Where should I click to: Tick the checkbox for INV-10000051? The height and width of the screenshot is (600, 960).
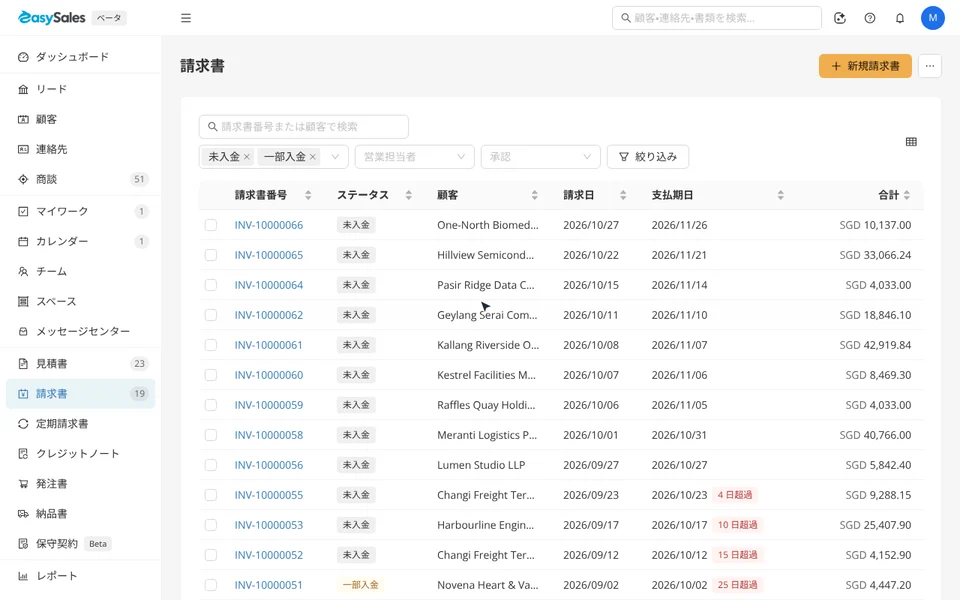coord(211,585)
